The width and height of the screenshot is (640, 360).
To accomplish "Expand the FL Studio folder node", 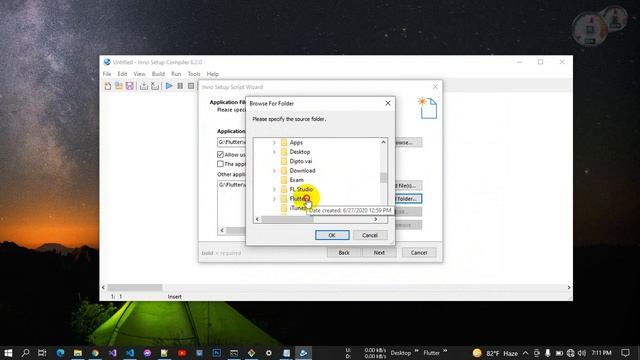I will point(274,189).
